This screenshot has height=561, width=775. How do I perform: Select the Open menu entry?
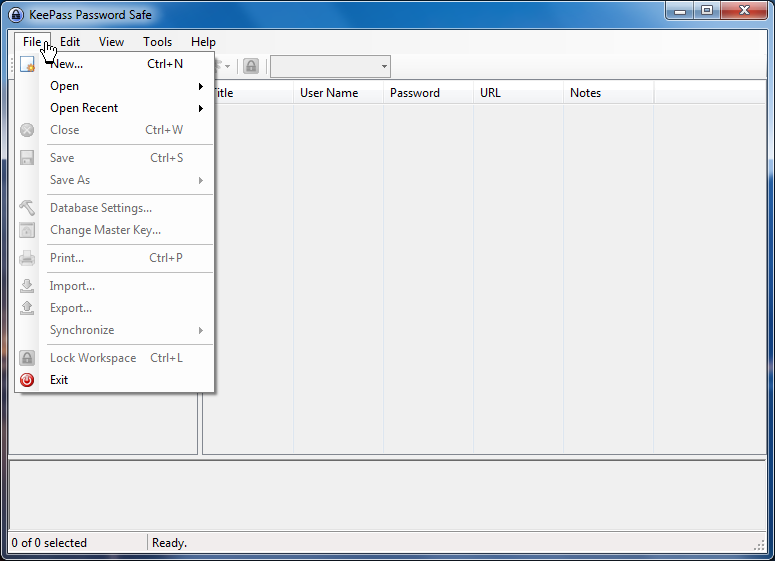click(x=115, y=86)
